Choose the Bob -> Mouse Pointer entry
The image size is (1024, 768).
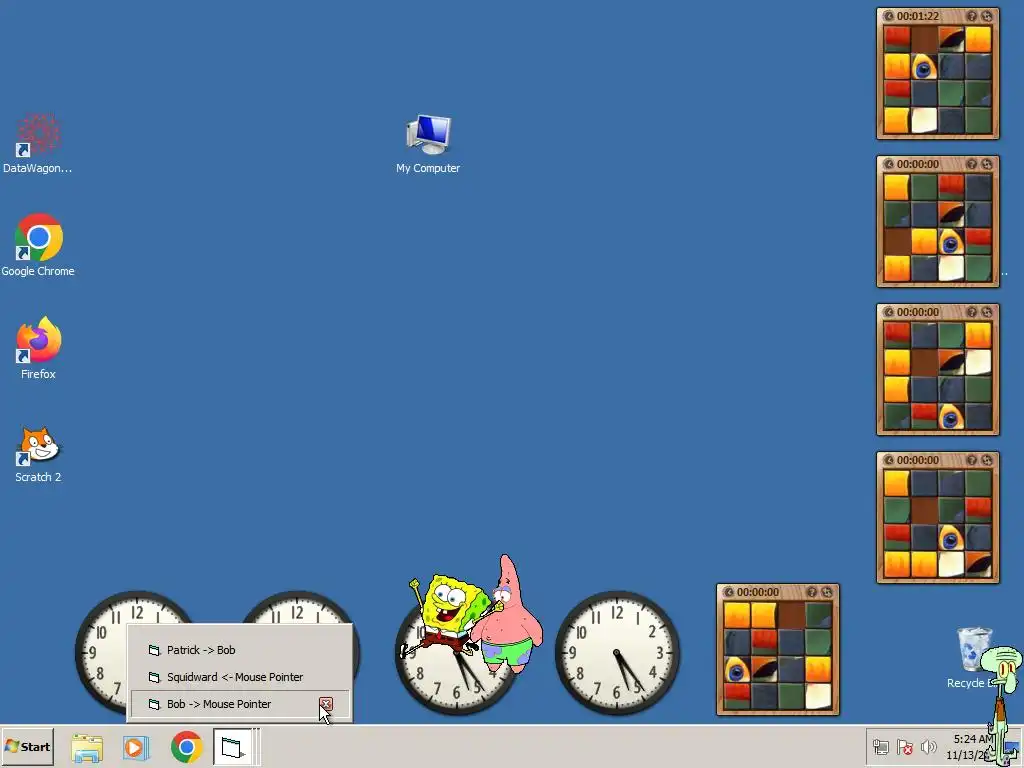[x=240, y=704]
